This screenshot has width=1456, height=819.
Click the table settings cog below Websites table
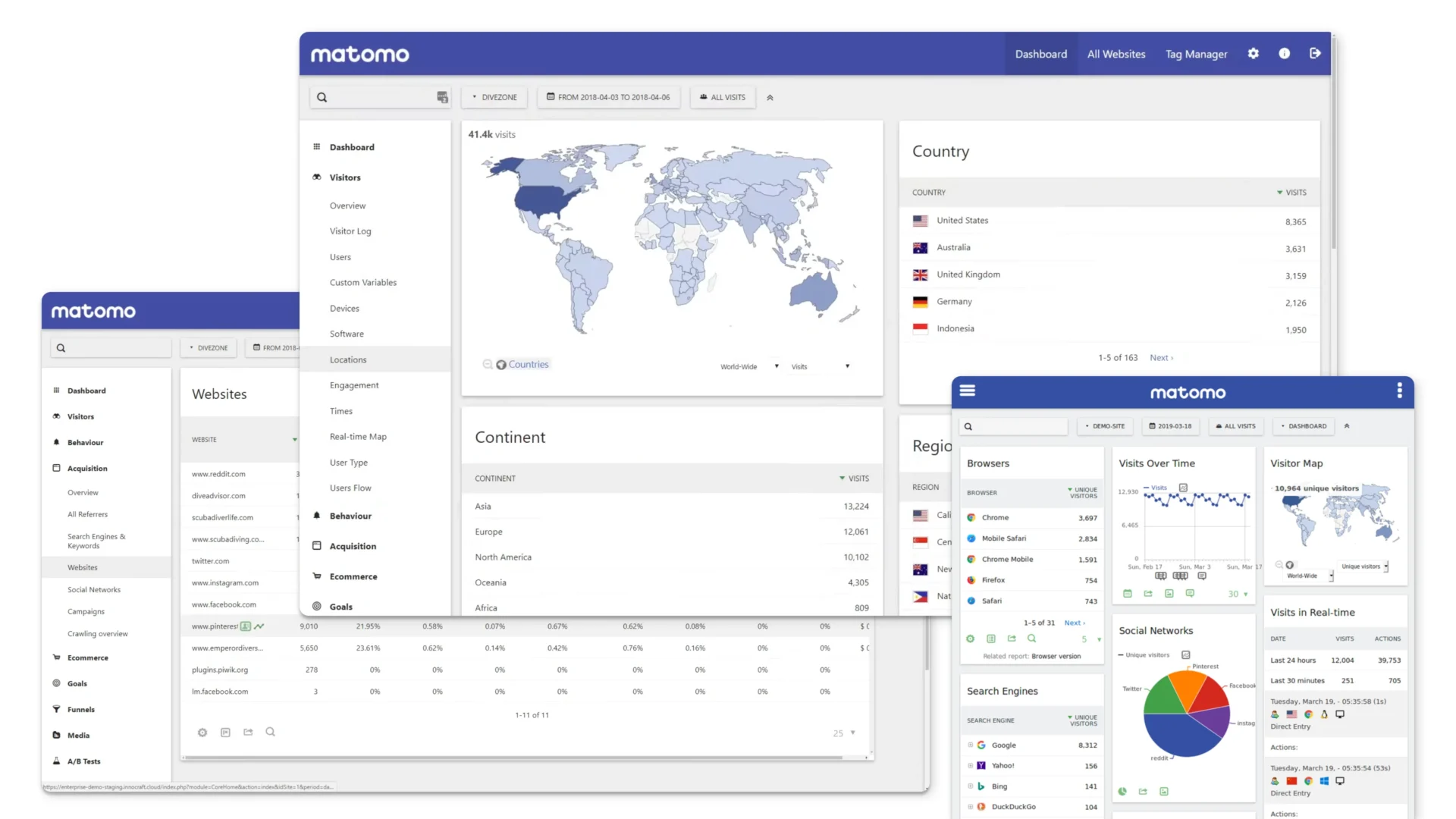202,733
